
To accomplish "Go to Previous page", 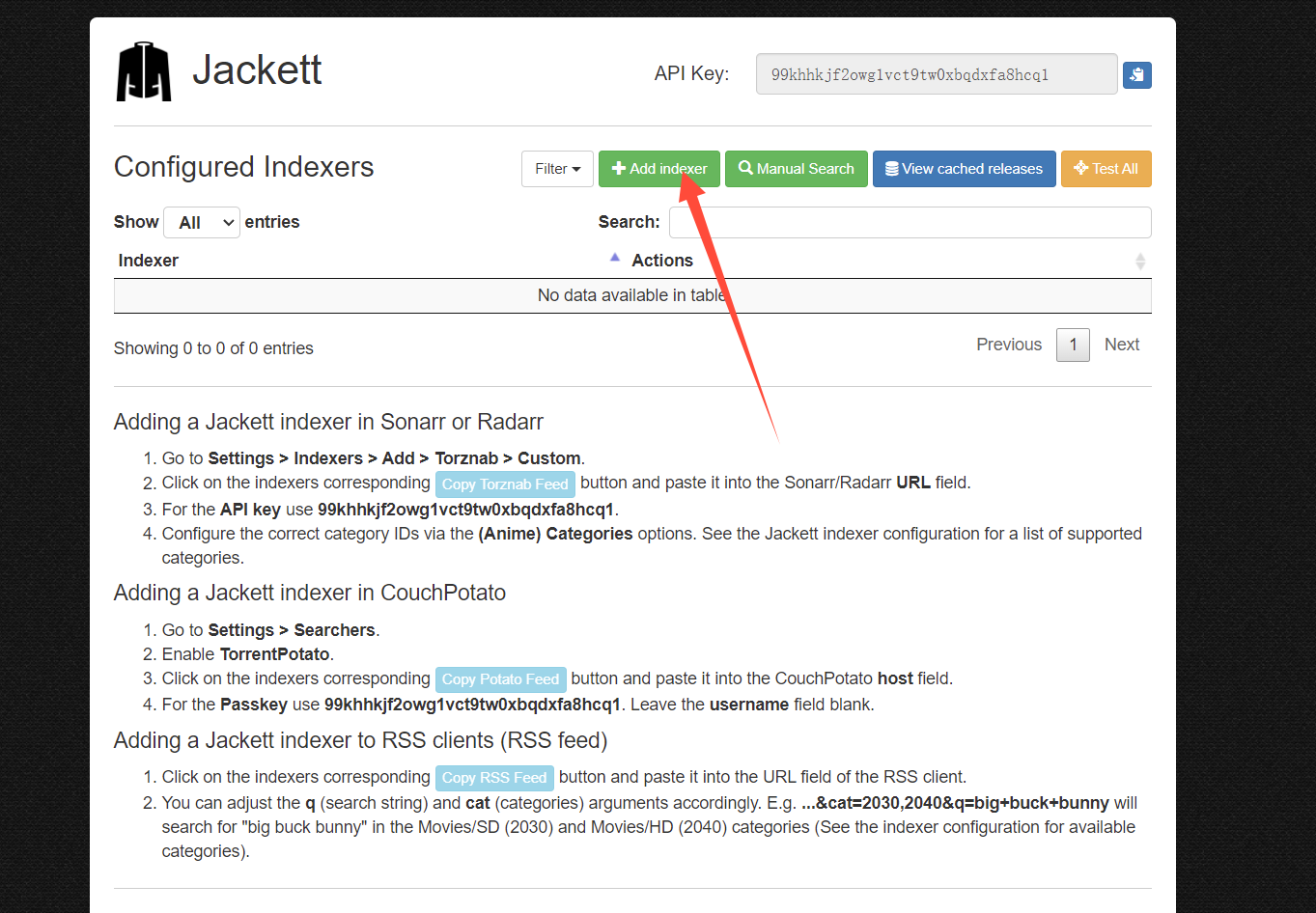I will click(x=1009, y=345).
